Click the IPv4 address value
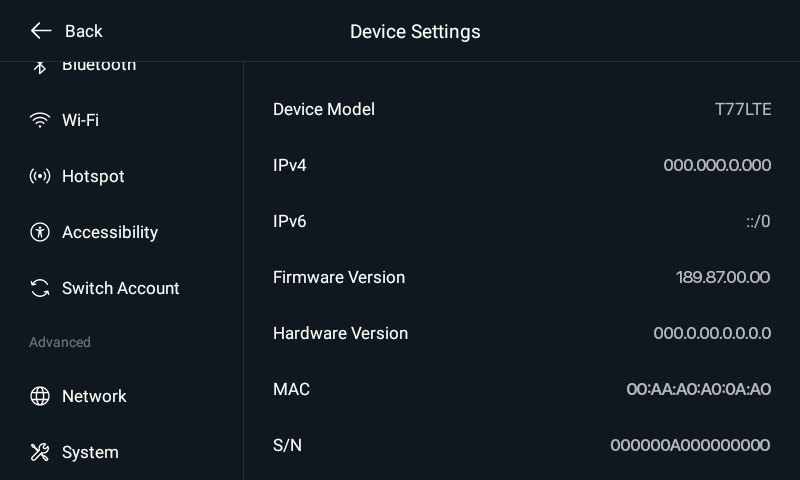800x480 pixels. click(717, 165)
